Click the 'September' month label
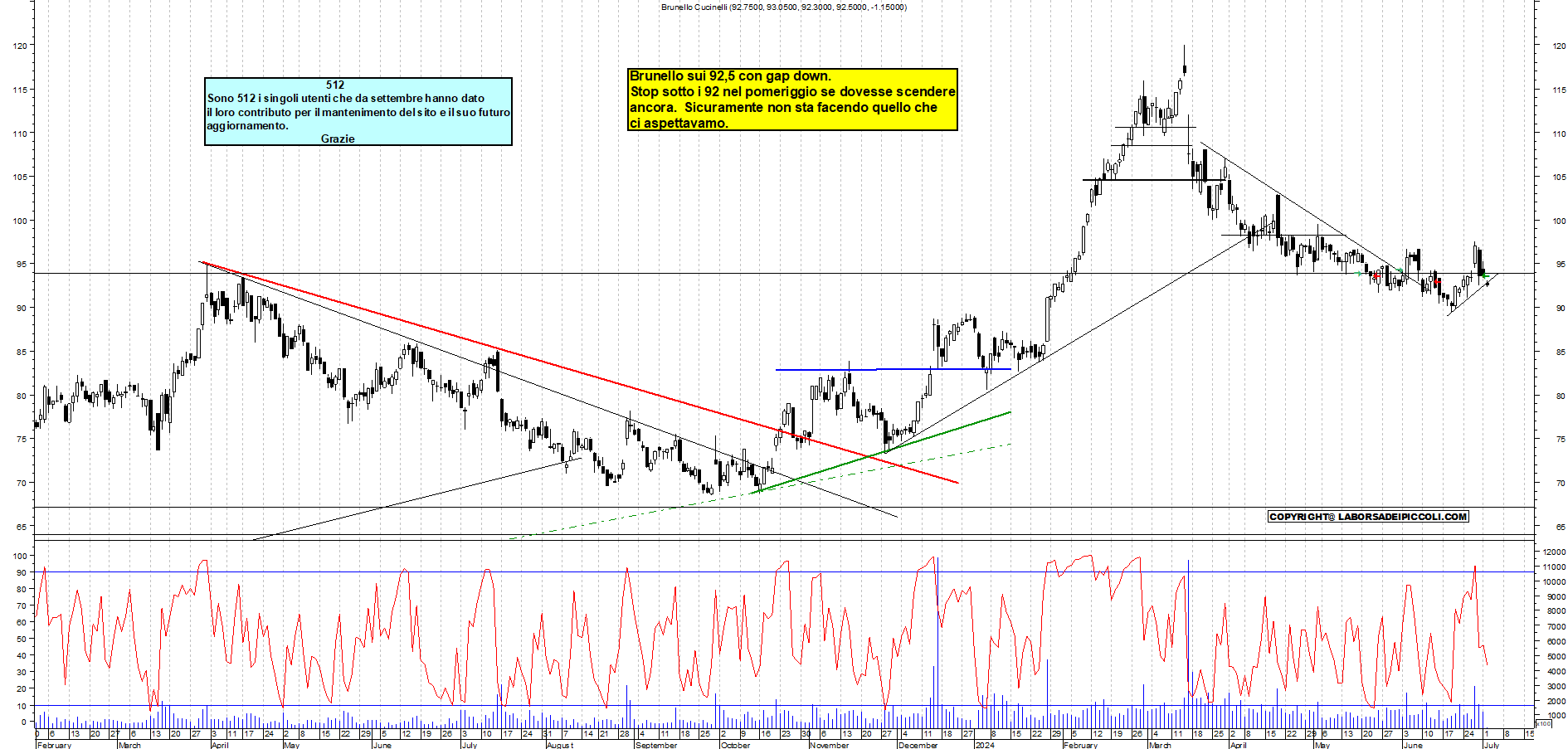This screenshot has width=1568, height=749. click(x=655, y=745)
